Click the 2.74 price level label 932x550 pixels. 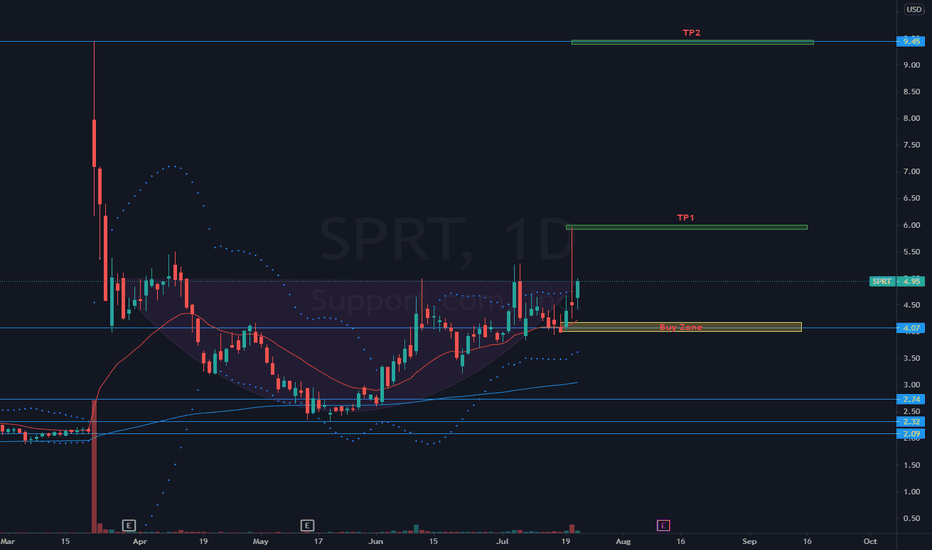pyautogui.click(x=911, y=399)
